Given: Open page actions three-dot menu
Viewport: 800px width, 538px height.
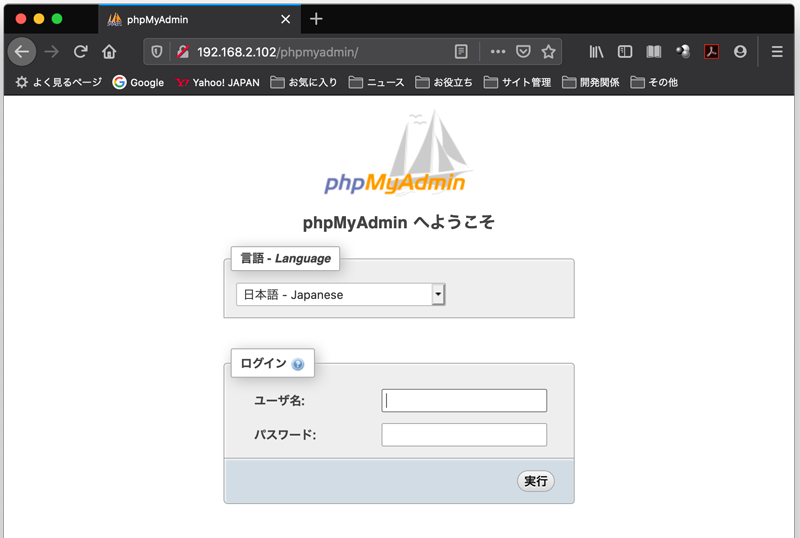Looking at the screenshot, I should click(497, 52).
